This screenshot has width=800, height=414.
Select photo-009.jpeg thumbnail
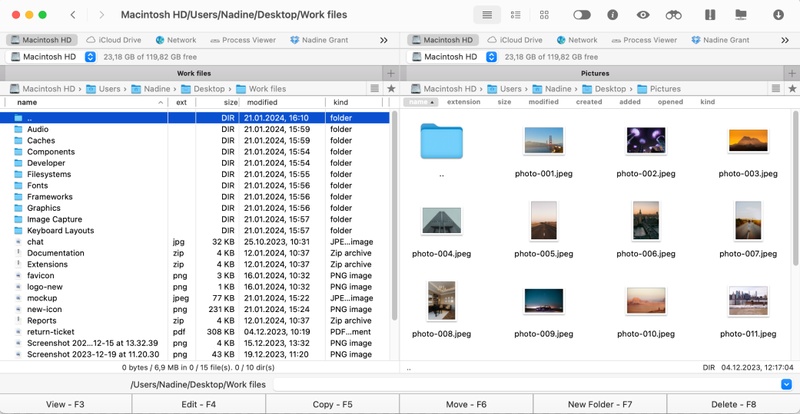pyautogui.click(x=543, y=301)
